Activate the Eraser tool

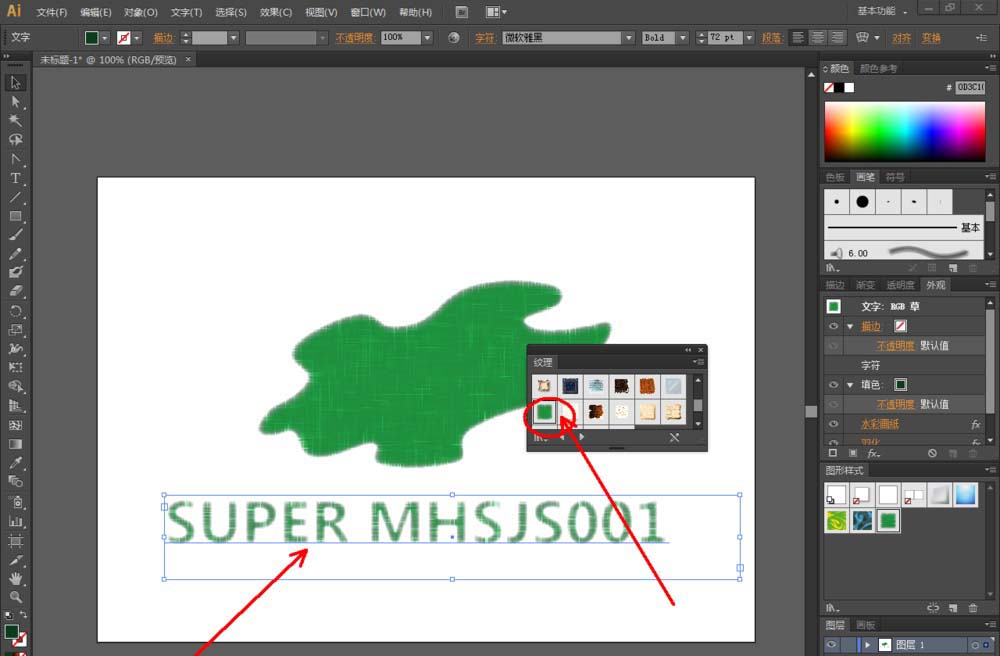click(15, 292)
